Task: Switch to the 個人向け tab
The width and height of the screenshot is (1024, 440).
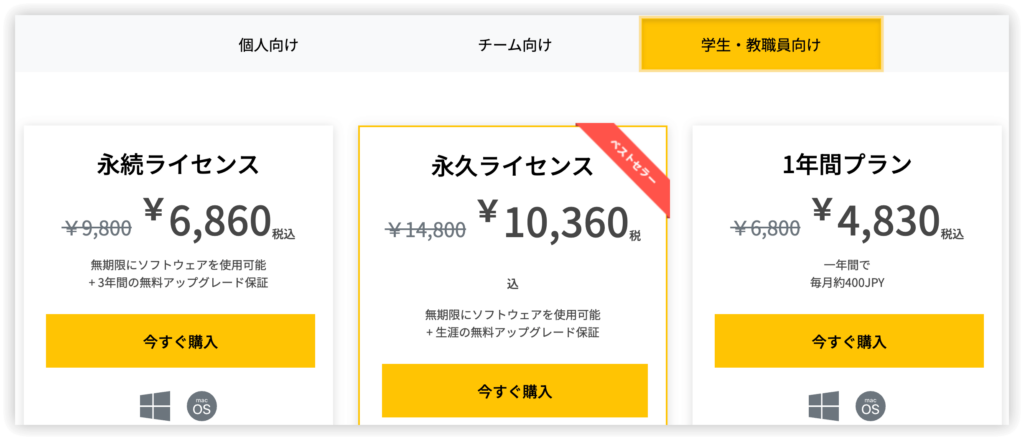Action: 269,45
